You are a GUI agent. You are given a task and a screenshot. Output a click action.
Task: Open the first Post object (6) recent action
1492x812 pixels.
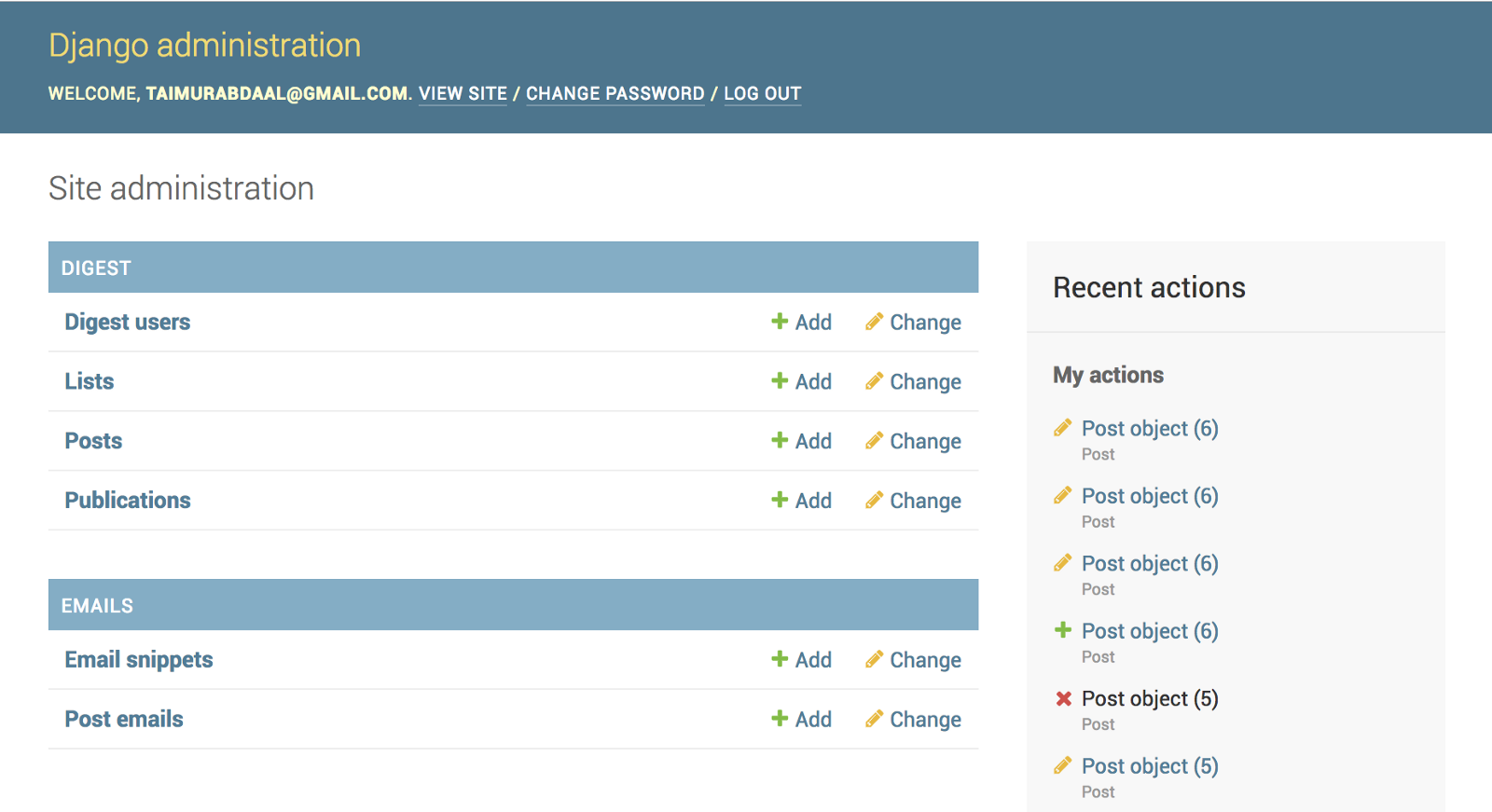[x=1149, y=429]
